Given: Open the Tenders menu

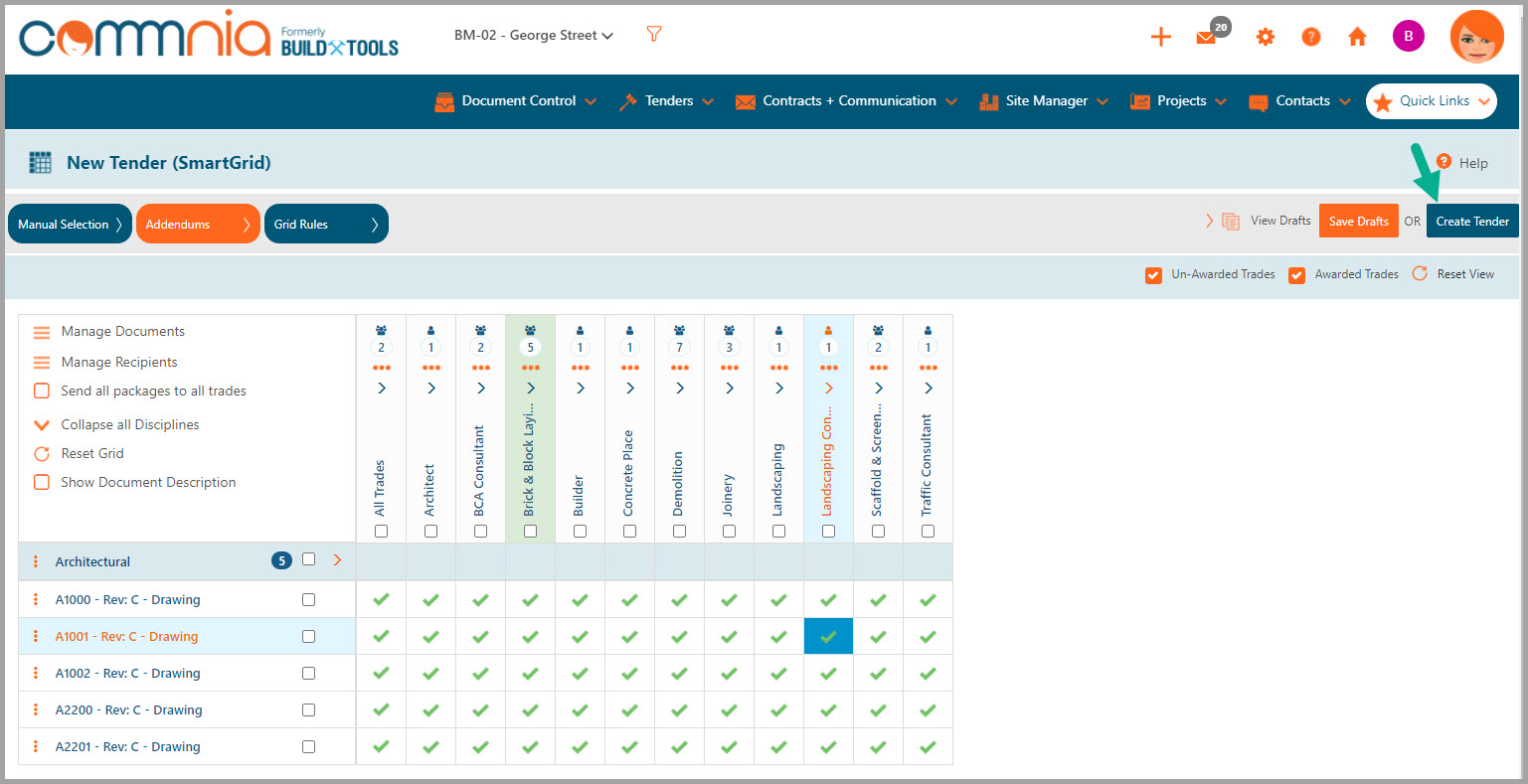Looking at the screenshot, I should 667,101.
